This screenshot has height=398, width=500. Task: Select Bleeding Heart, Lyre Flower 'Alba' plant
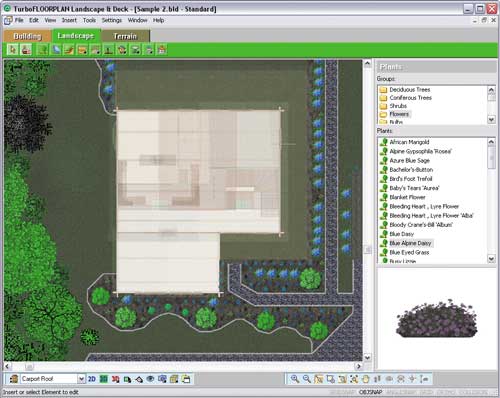tap(431, 216)
